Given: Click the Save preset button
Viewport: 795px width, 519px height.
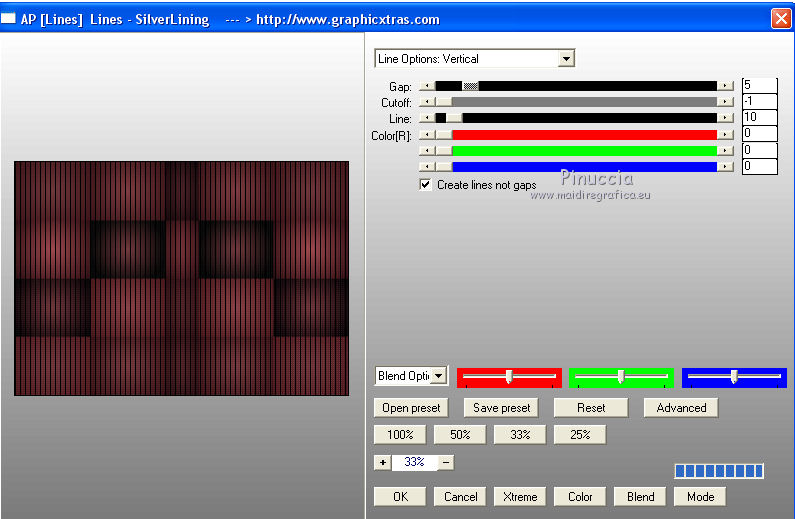Looking at the screenshot, I should pos(501,408).
